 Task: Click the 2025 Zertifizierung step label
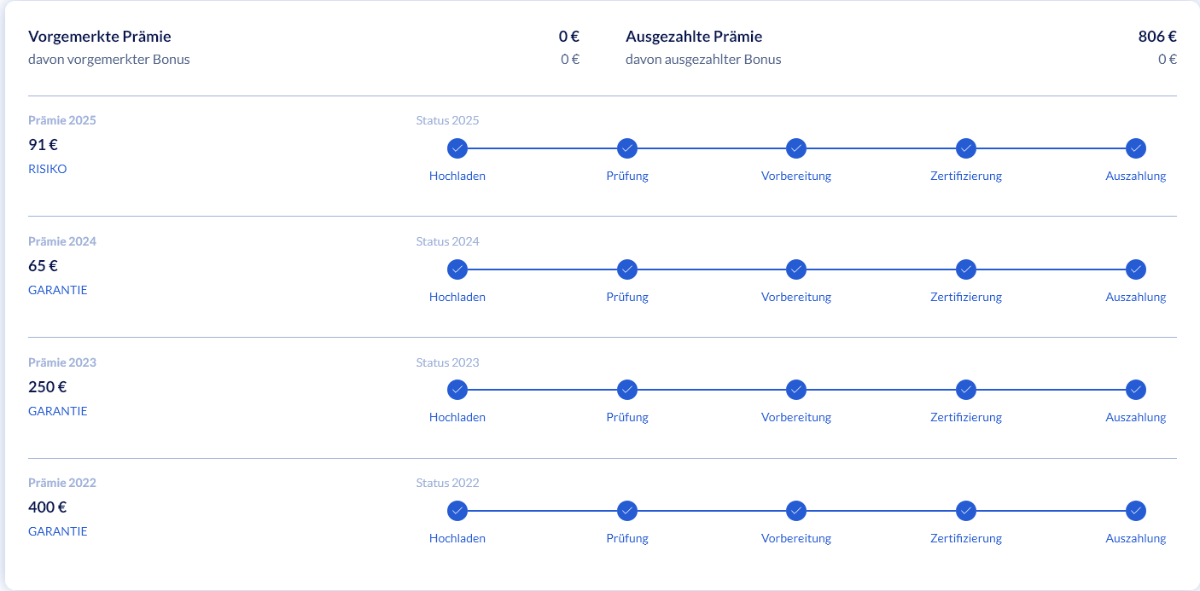[966, 176]
